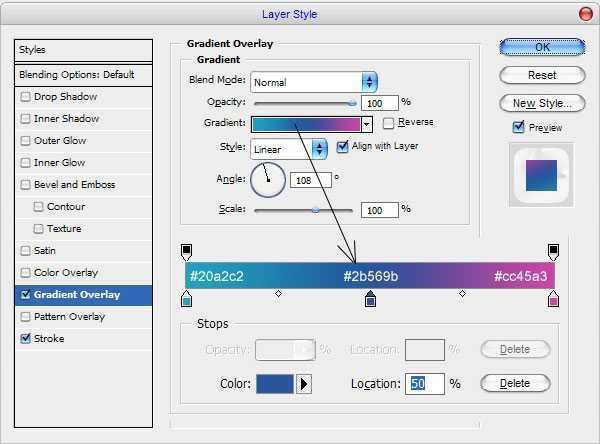Select Blending Options: Default in the list

76,75
